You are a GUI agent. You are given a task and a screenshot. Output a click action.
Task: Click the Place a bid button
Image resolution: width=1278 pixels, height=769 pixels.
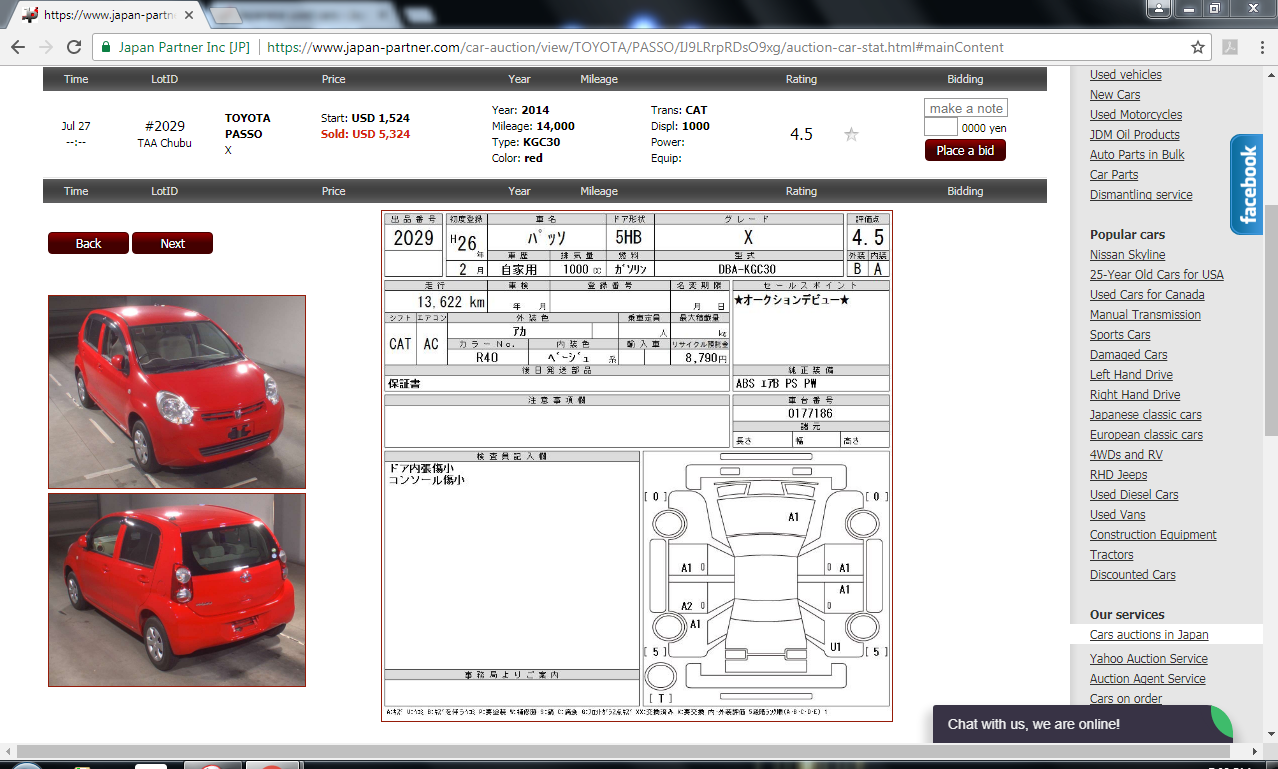(965, 150)
